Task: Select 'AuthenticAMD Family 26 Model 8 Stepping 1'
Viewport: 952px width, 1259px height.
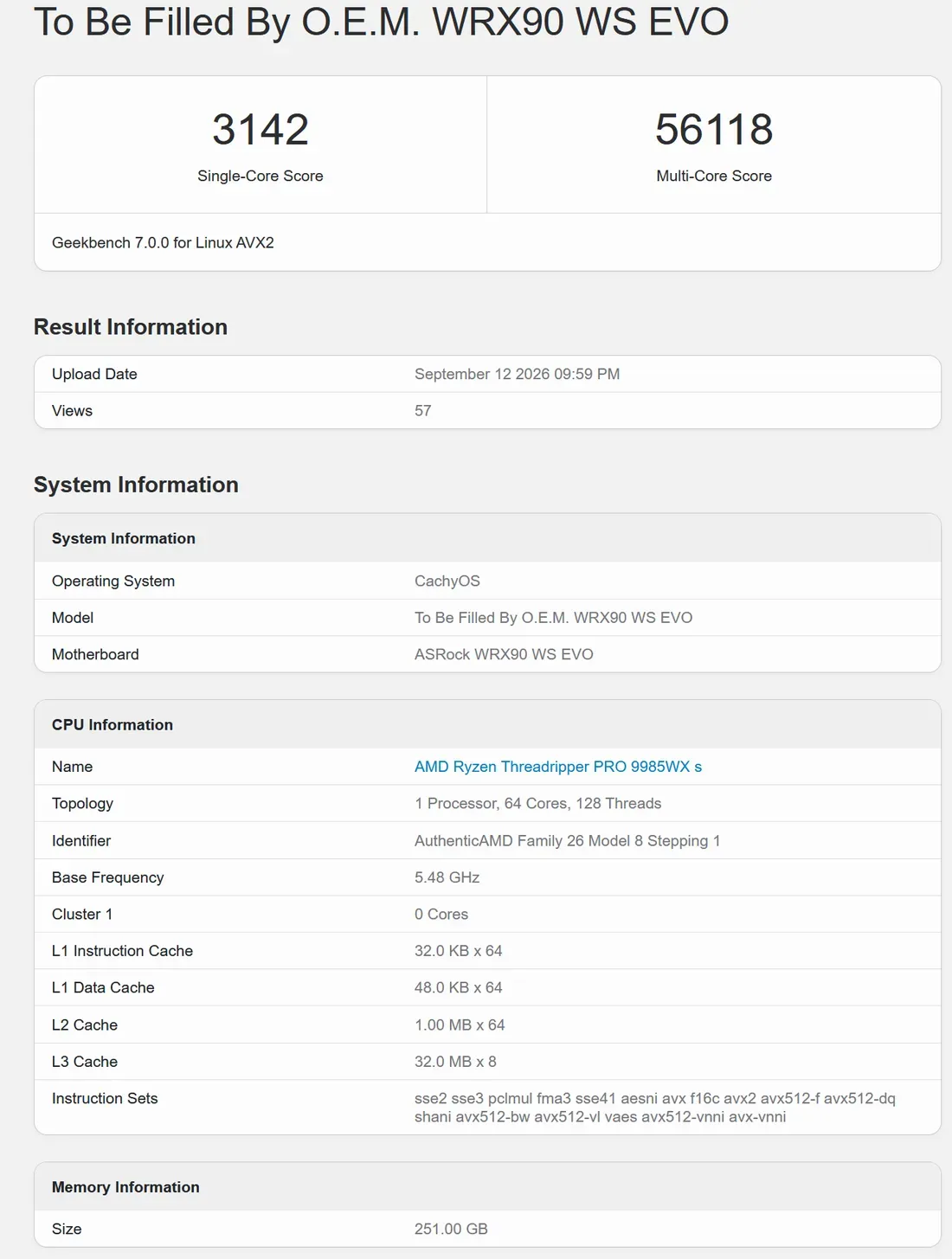Action: pyautogui.click(x=567, y=841)
